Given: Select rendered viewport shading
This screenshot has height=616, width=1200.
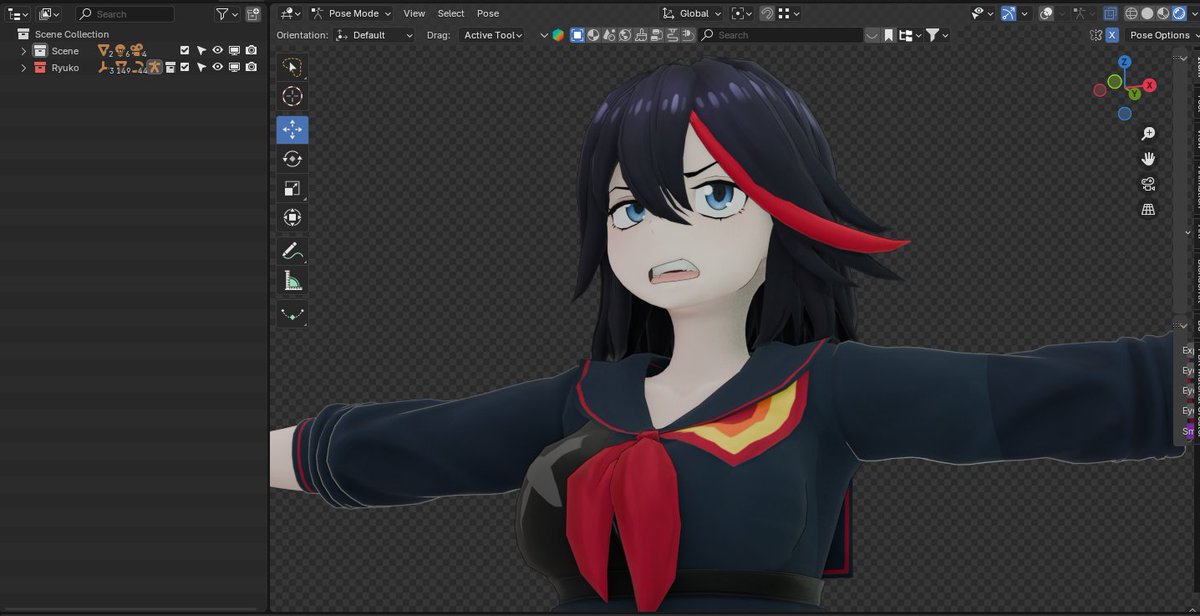Looking at the screenshot, I should 1179,14.
